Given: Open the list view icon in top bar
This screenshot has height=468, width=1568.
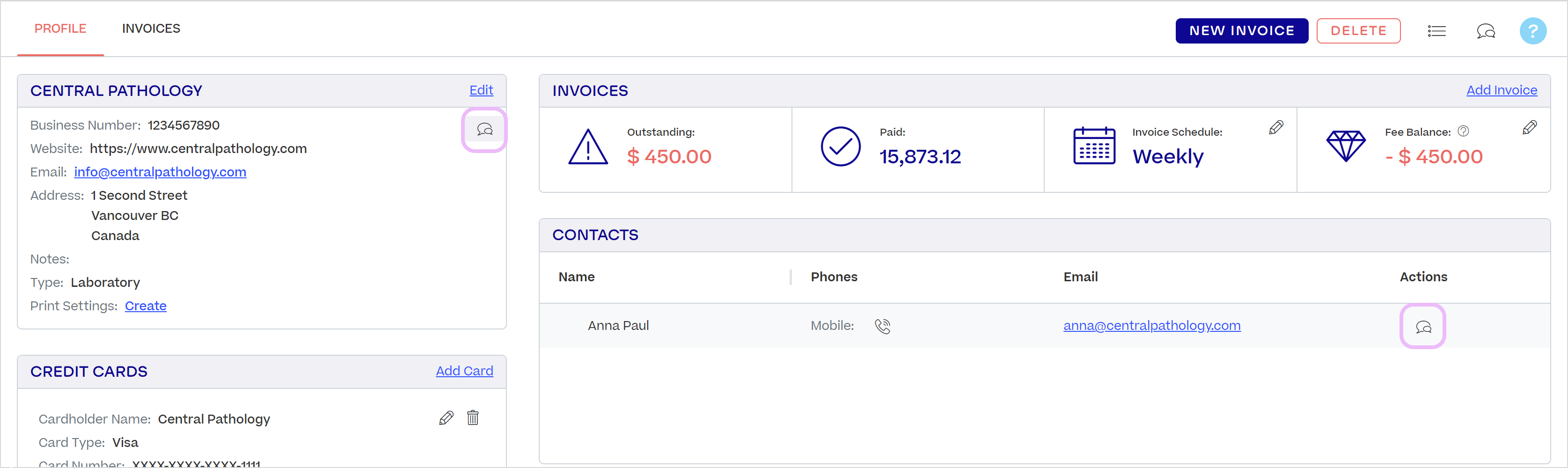Looking at the screenshot, I should (x=1436, y=31).
